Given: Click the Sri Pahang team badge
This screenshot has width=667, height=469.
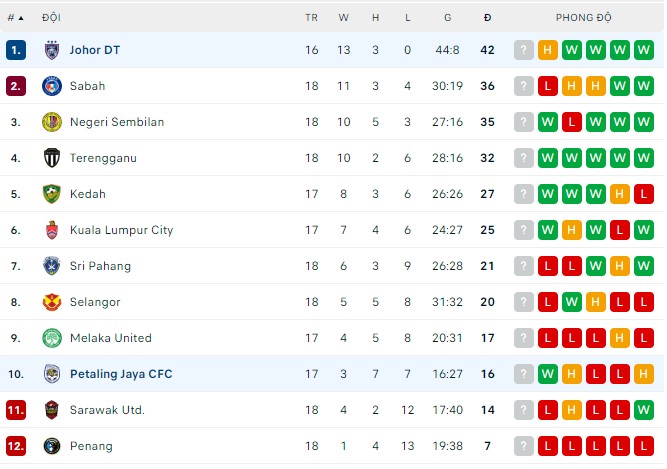Looking at the screenshot, I should [x=52, y=266].
